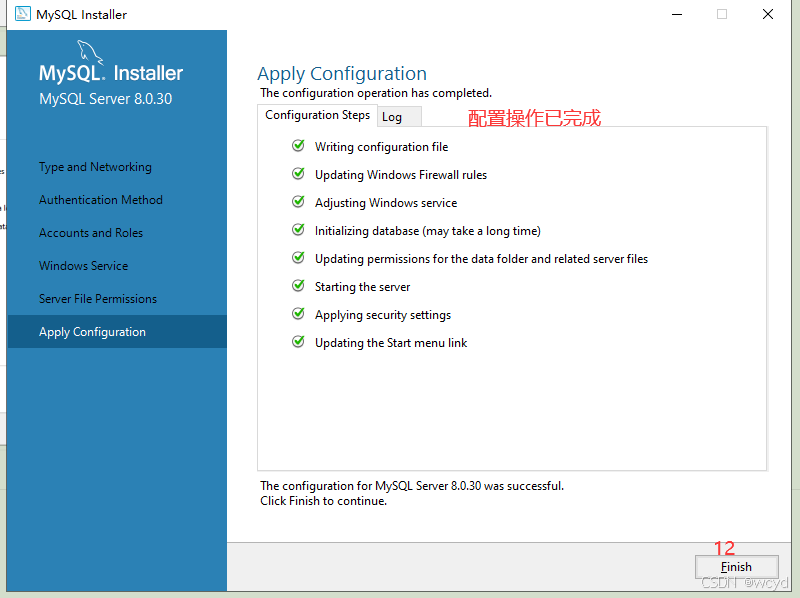Select the highlighted Apply Configuration step
This screenshot has width=800, height=598.
pos(92,332)
